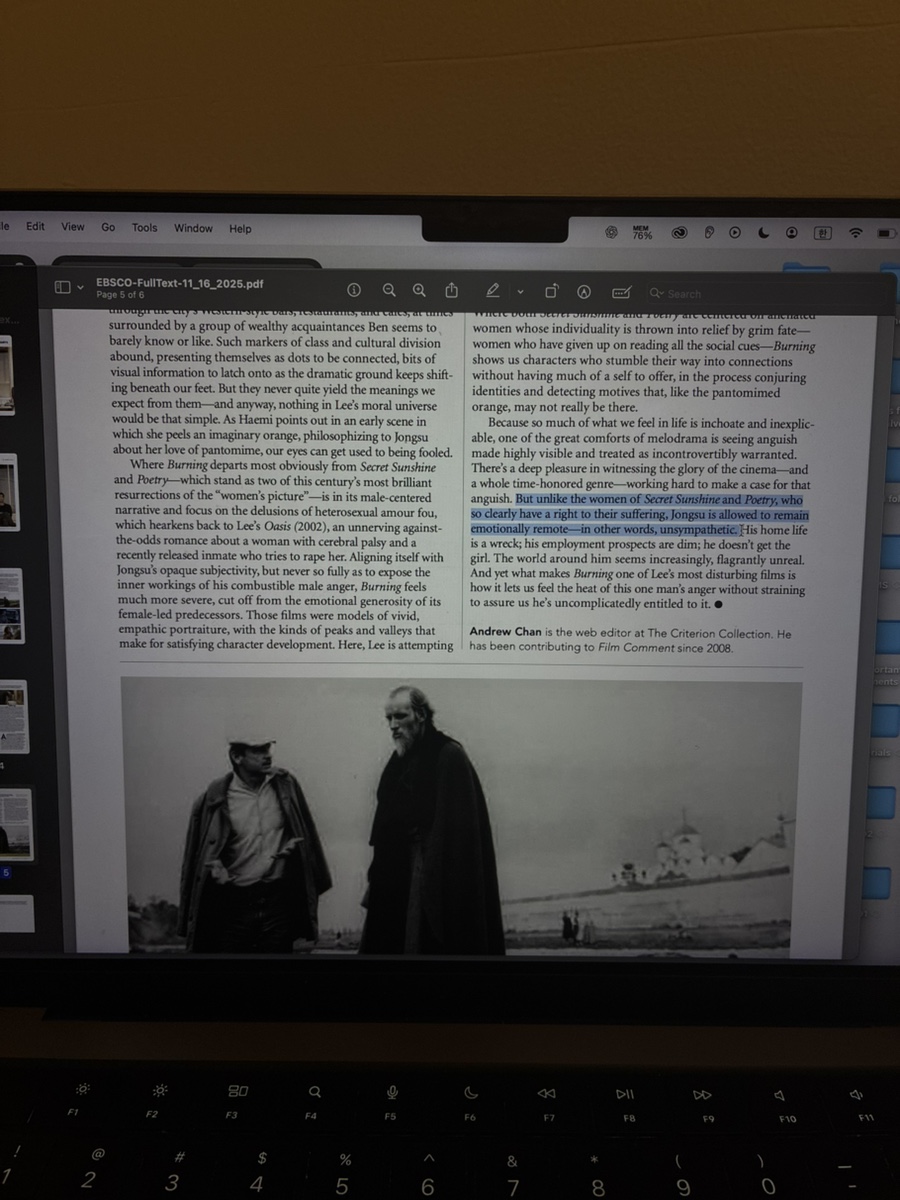The image size is (900, 1200).
Task: Click the battery status icon
Action: pyautogui.click(x=887, y=233)
